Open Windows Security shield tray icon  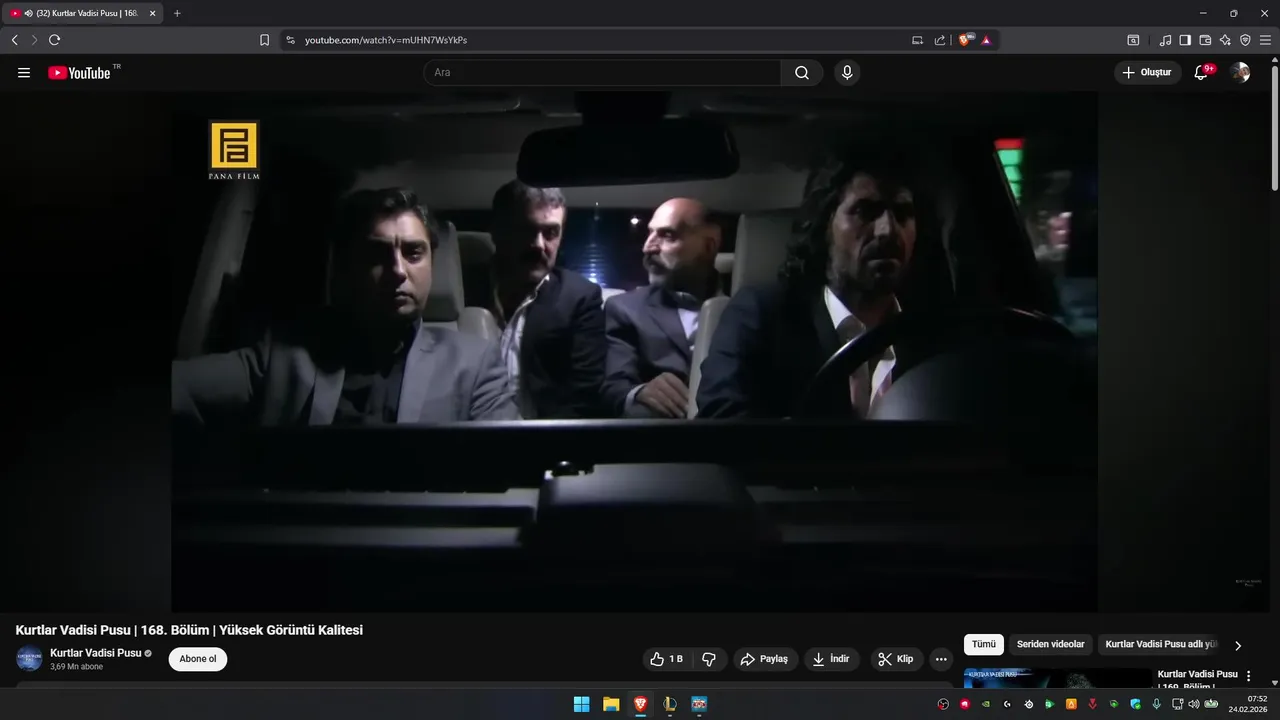1135,704
